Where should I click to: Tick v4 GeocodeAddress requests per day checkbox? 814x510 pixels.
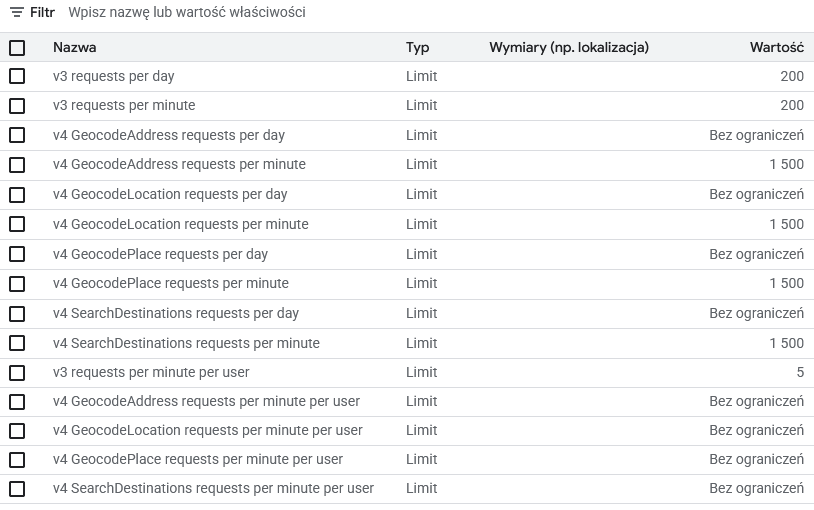17,135
